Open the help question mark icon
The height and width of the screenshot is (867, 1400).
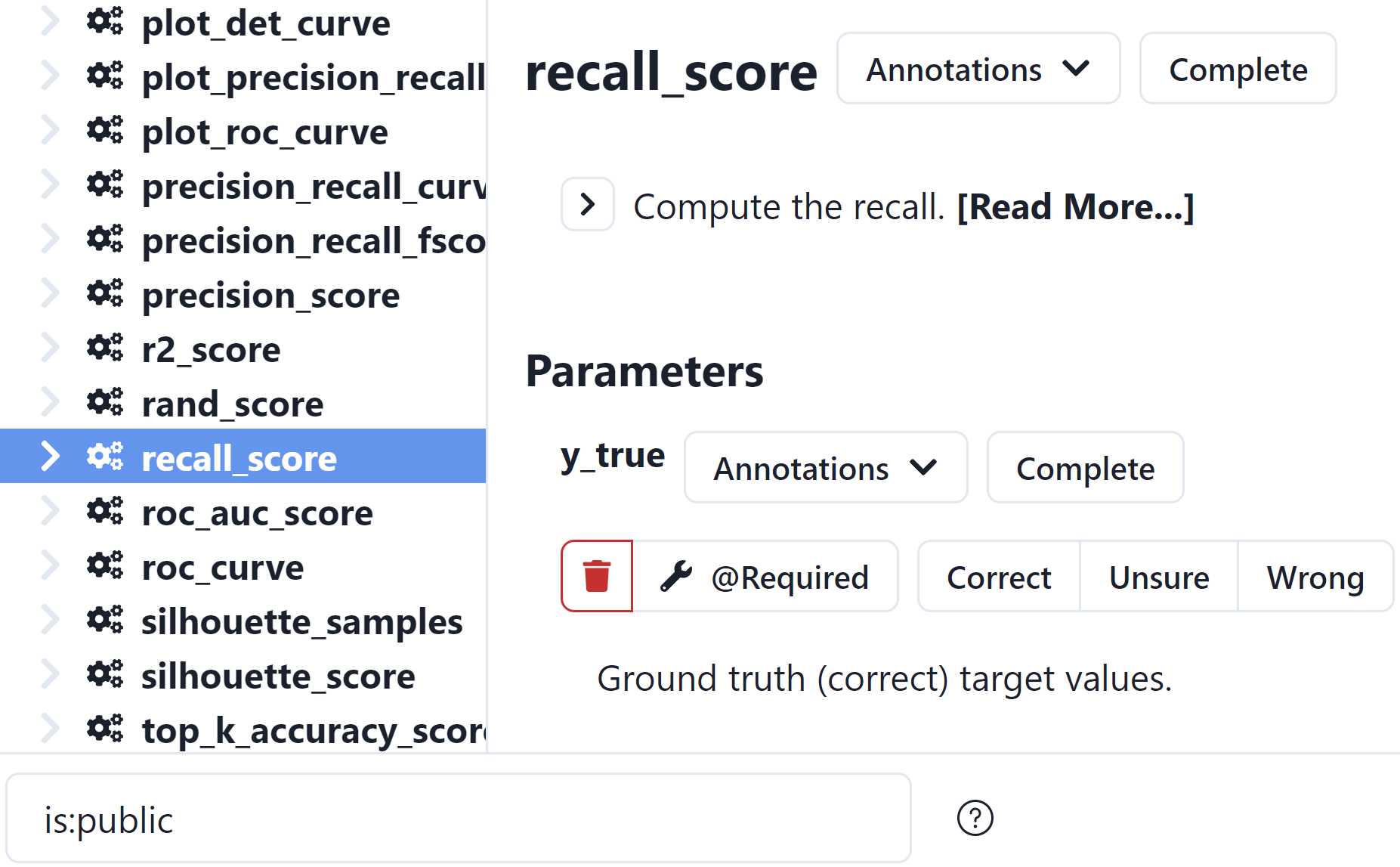pos(975,818)
